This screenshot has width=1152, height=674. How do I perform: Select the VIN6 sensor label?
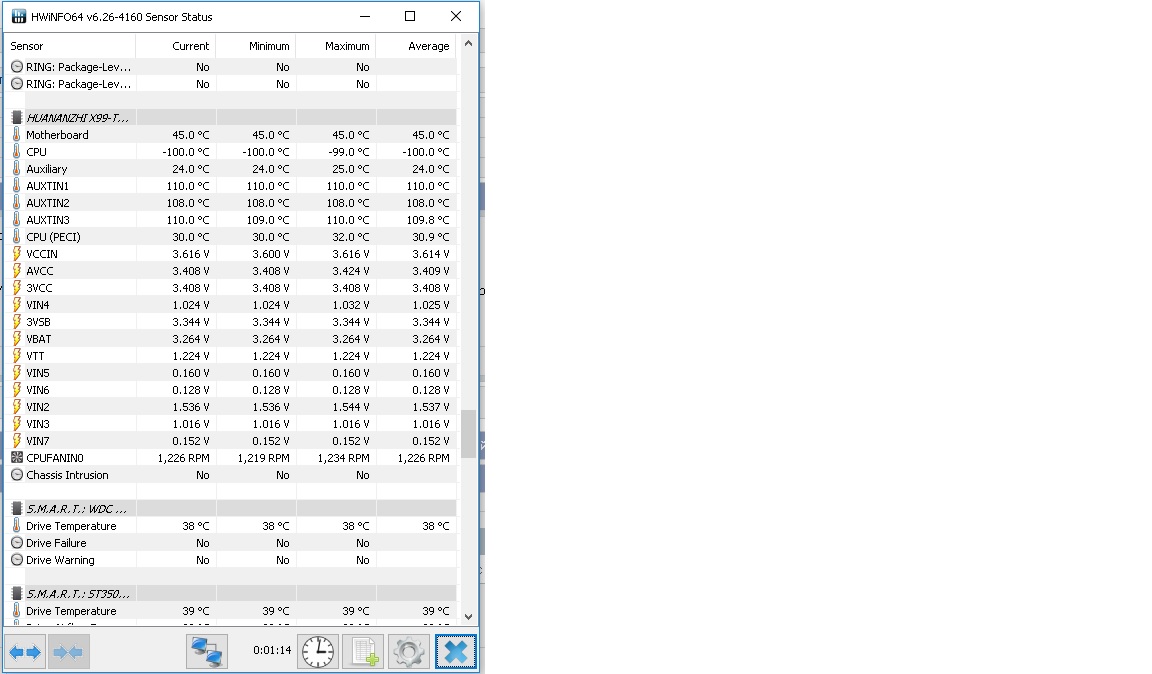37,390
